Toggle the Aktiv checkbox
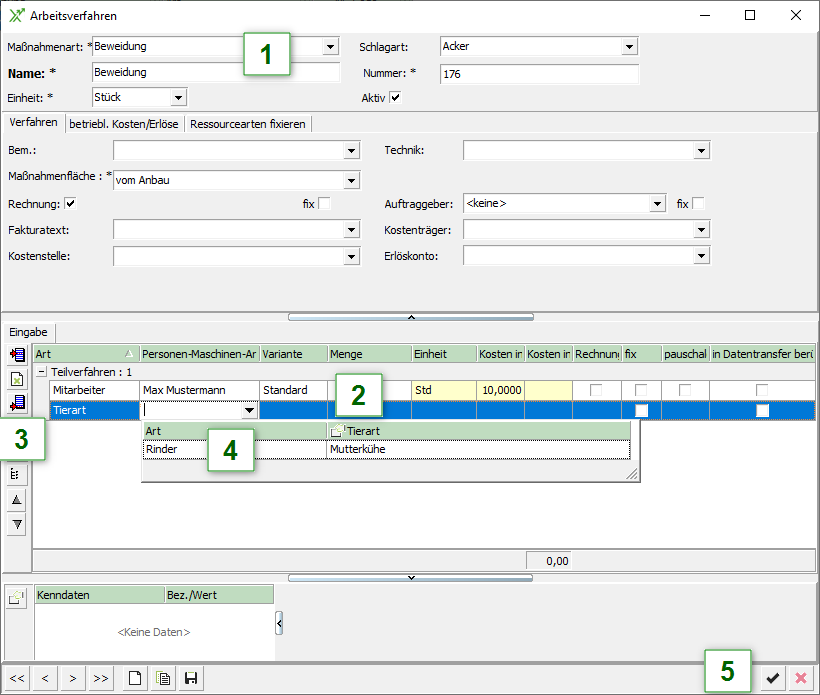 (396, 98)
